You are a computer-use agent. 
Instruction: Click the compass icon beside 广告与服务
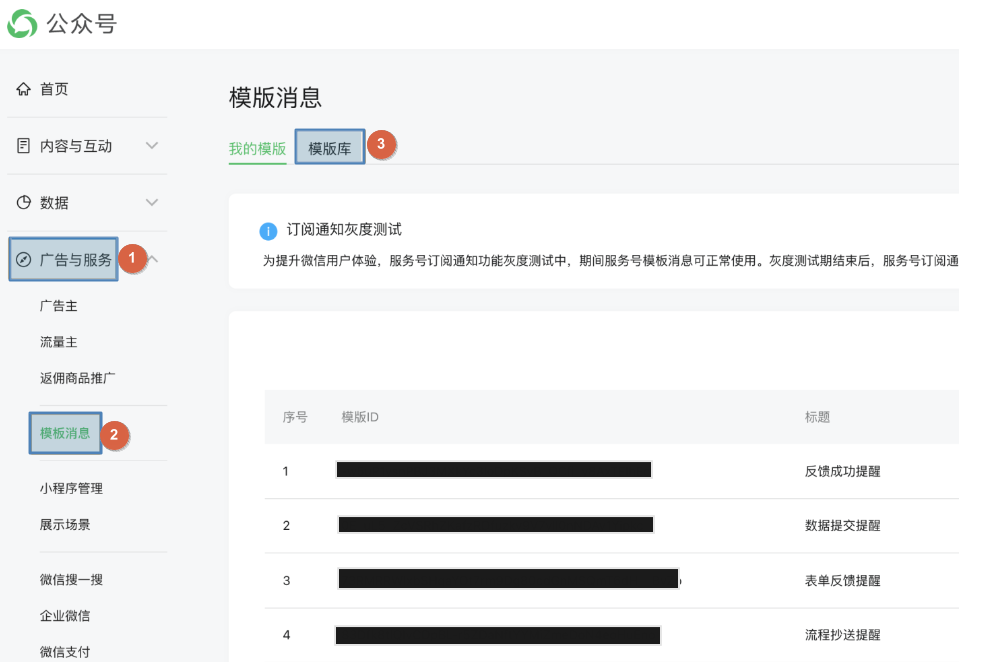pyautogui.click(x=24, y=260)
